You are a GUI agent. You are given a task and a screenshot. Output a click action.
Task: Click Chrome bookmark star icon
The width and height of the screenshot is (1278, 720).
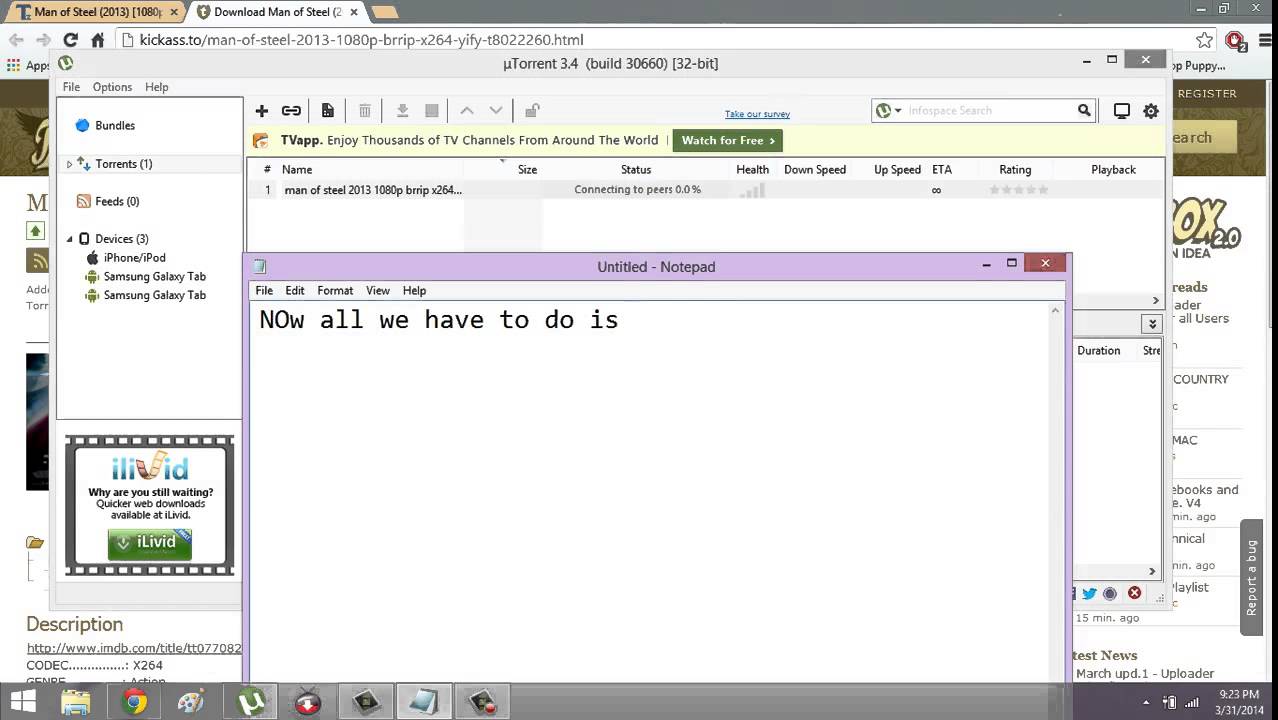click(x=1205, y=40)
